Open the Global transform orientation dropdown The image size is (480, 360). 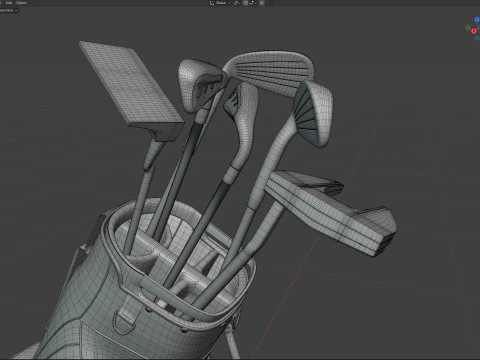point(220,3)
